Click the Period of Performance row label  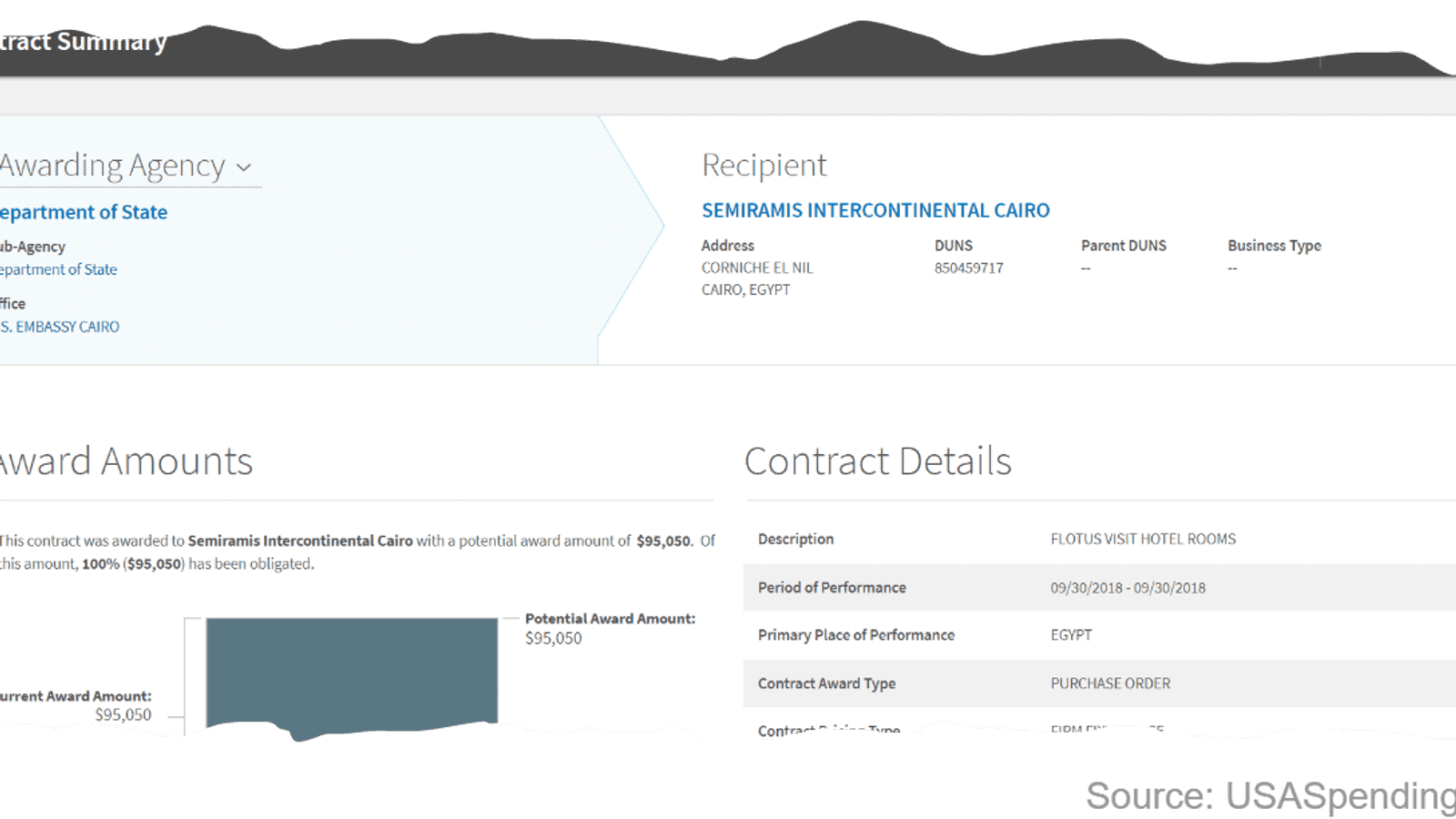point(832,588)
